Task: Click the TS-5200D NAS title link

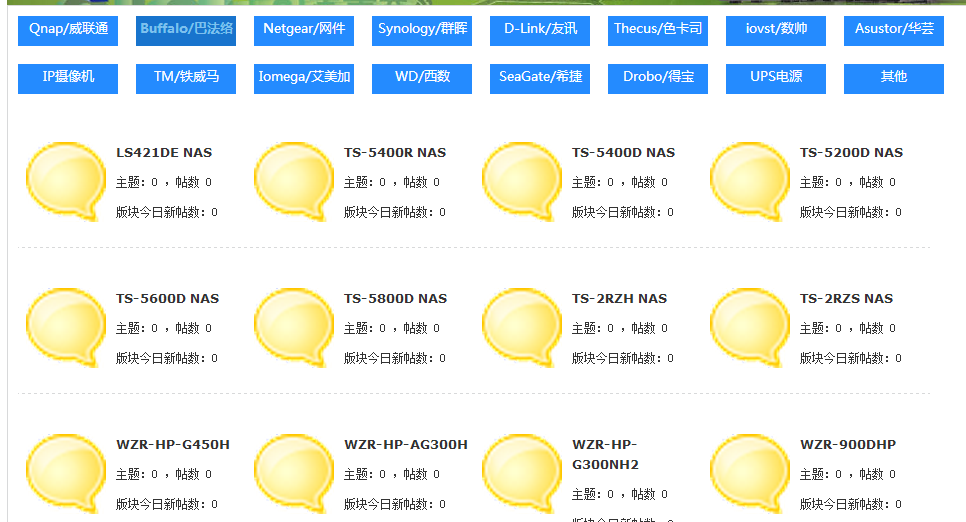Action: [851, 152]
